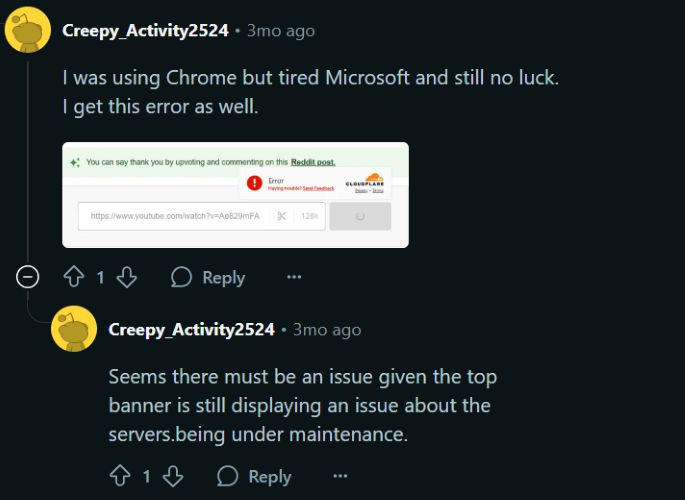Upvote the first Creepy_Activity2524 comment
Screen dimensions: 685x500
(74, 277)
